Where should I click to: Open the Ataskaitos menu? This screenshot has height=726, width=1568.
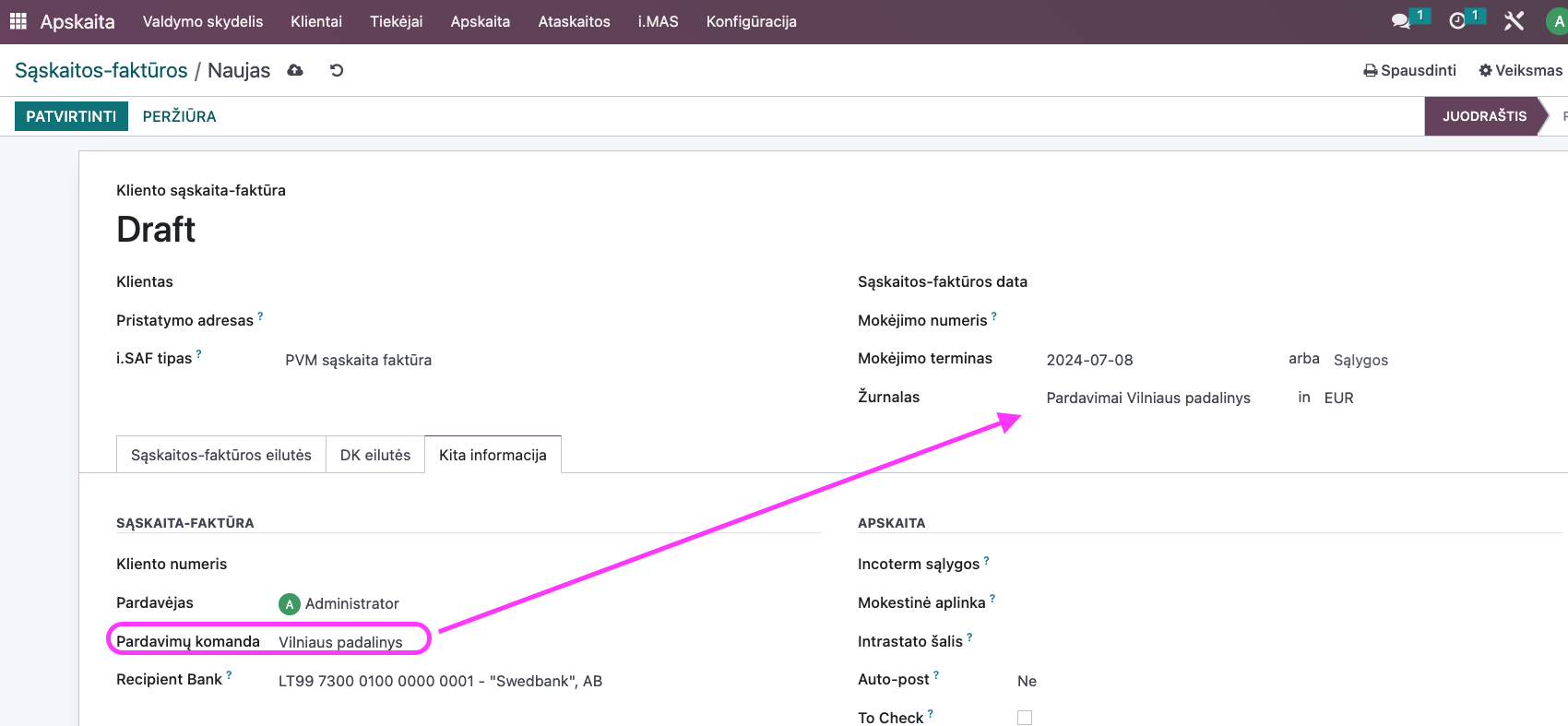point(575,21)
